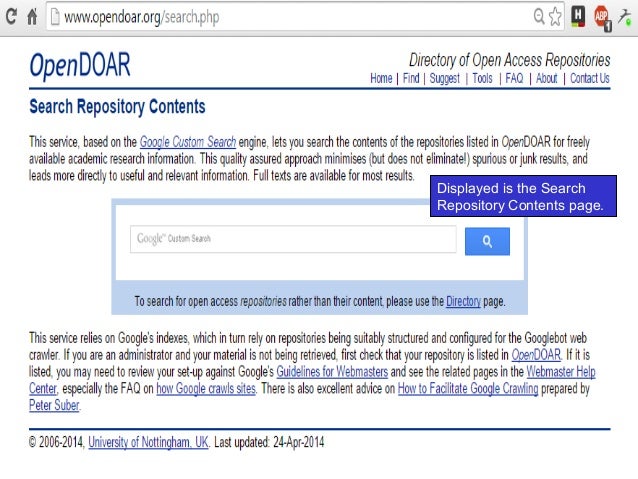Click the Last updated: 24-Apr-2014 text
This screenshot has width=638, height=479.
click(x=269, y=442)
